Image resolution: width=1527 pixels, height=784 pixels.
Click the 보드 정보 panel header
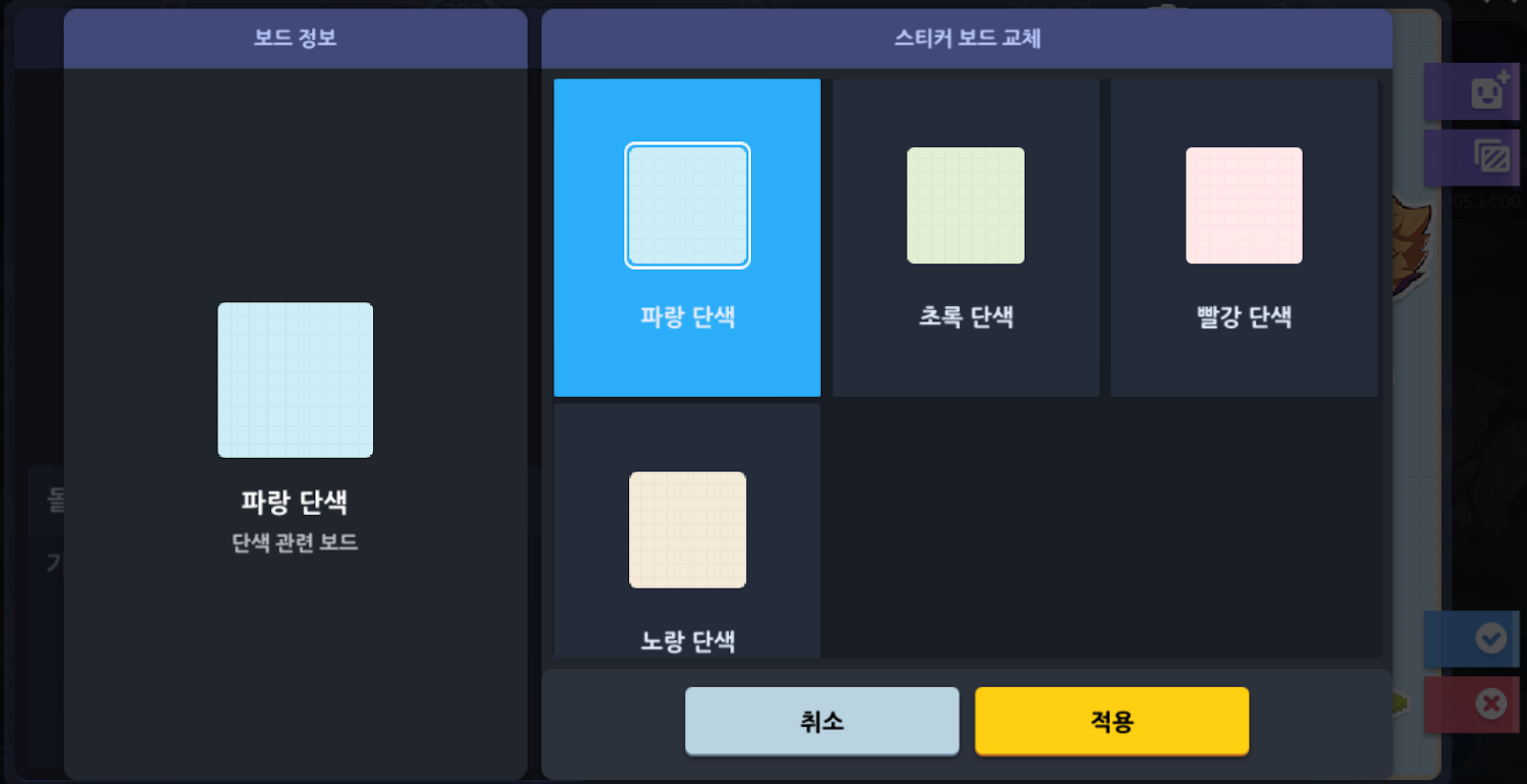295,38
